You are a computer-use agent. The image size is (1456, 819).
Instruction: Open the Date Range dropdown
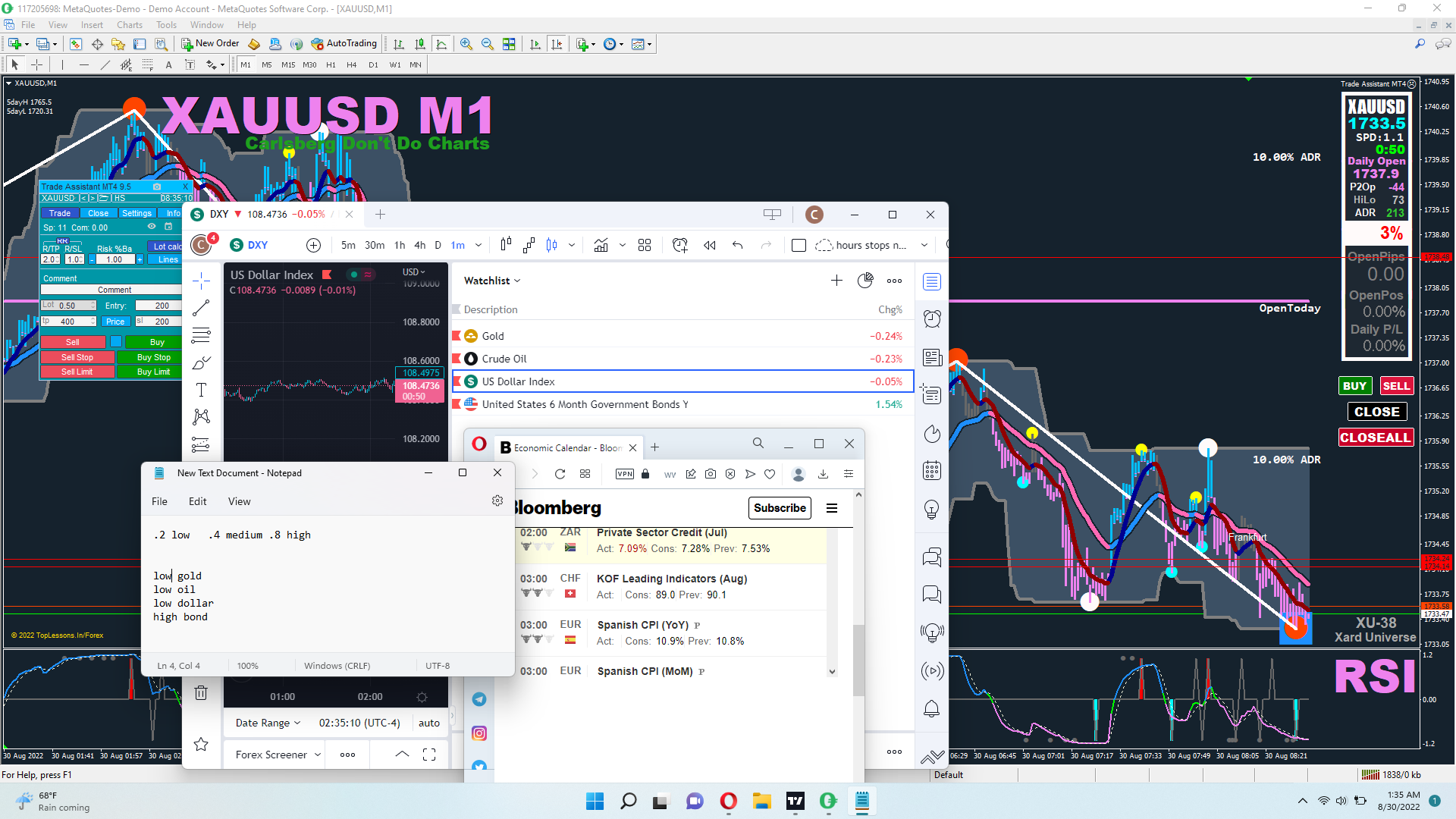[x=268, y=723]
